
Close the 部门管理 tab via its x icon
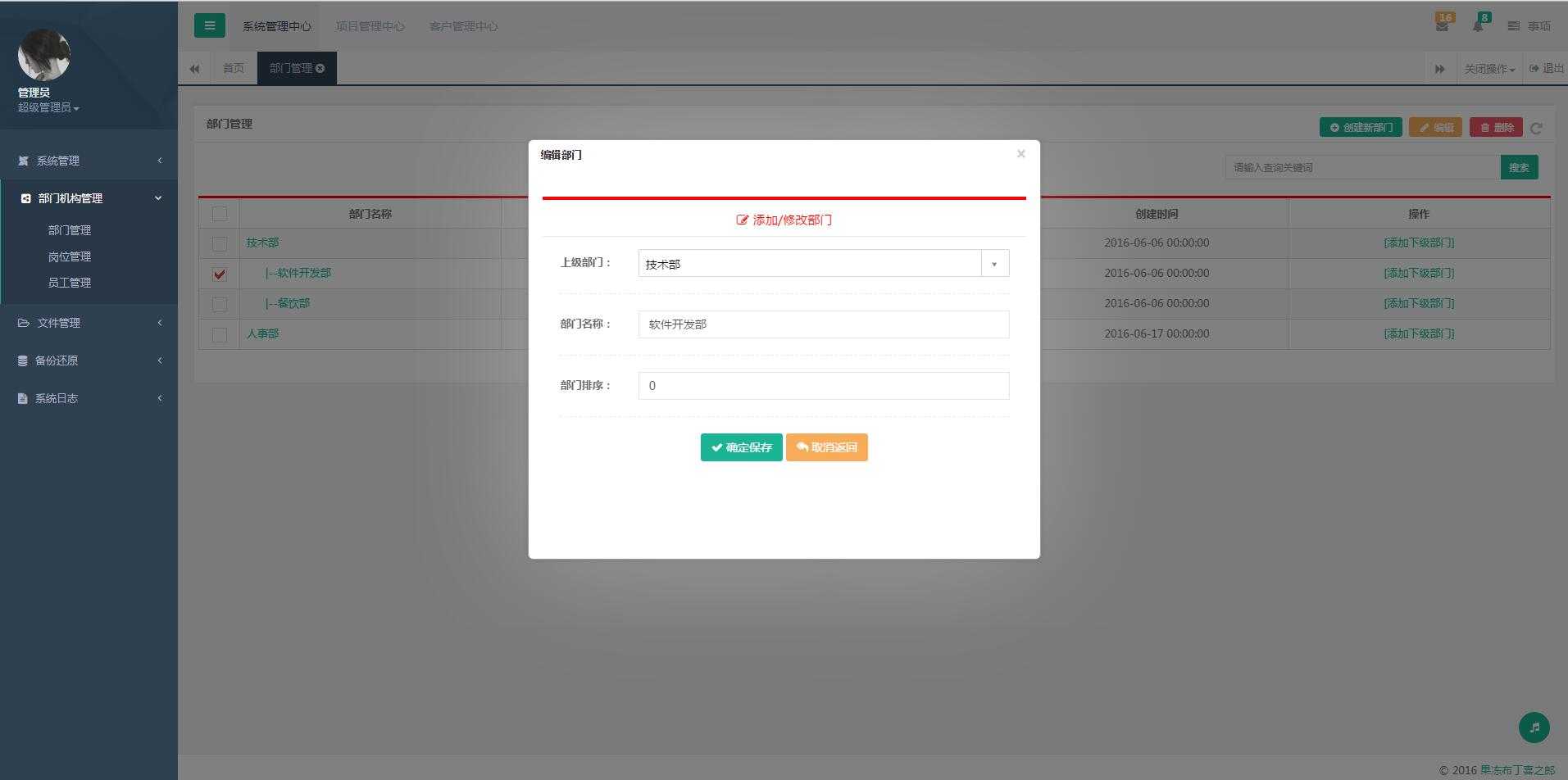(320, 68)
